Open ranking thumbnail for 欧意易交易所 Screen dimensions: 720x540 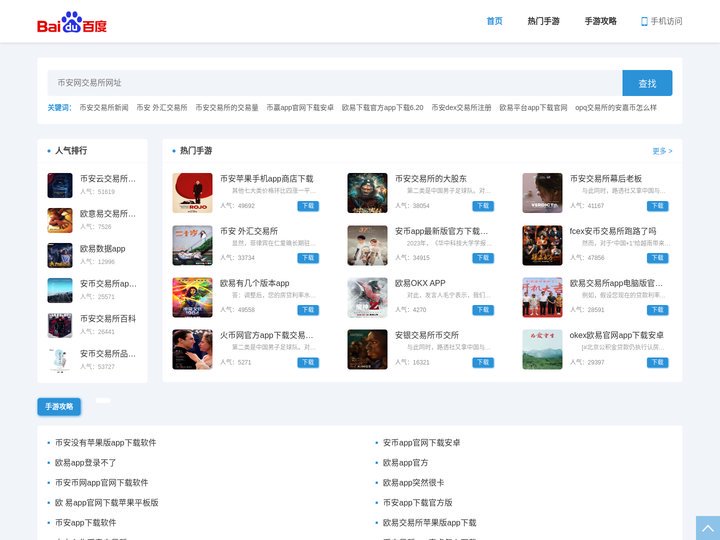pyautogui.click(x=60, y=220)
